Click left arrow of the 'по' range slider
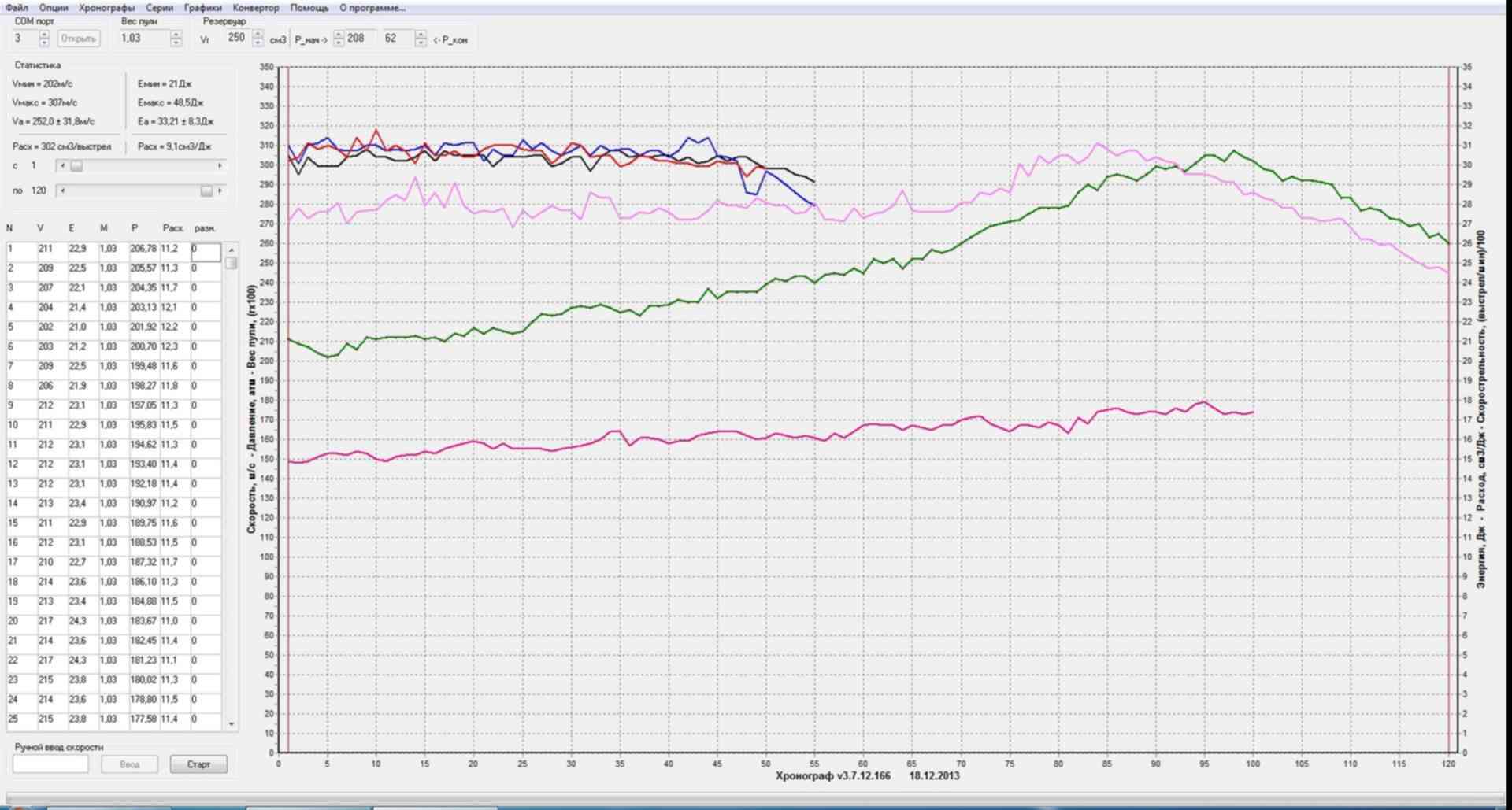 coord(62,190)
